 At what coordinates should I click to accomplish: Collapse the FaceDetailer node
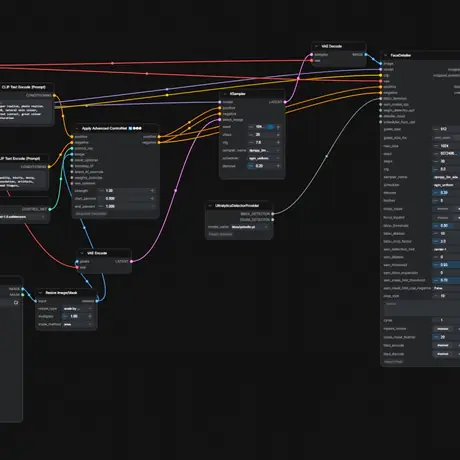click(x=385, y=55)
